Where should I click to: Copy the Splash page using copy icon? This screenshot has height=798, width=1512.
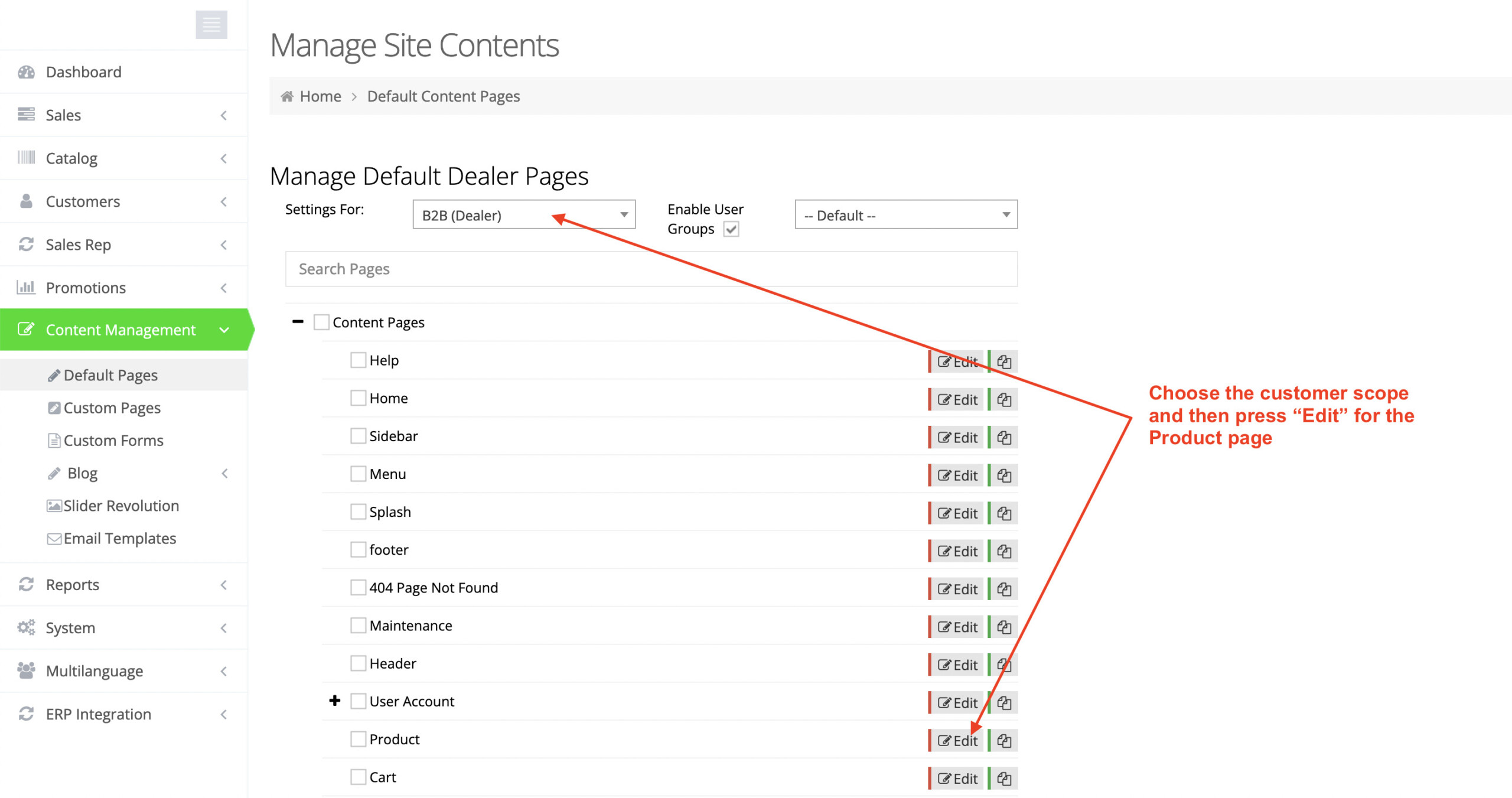pos(1003,513)
